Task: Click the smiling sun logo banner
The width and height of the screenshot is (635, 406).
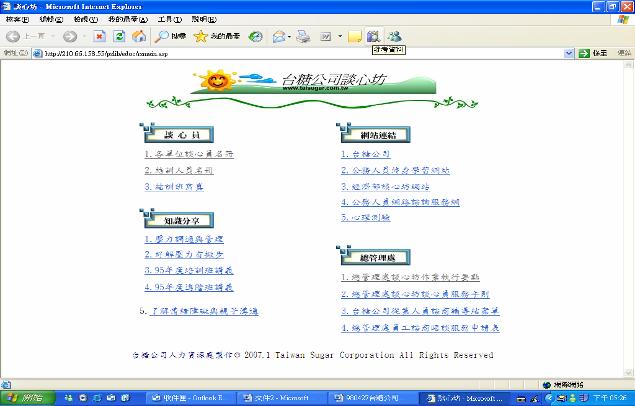Action: coord(313,81)
